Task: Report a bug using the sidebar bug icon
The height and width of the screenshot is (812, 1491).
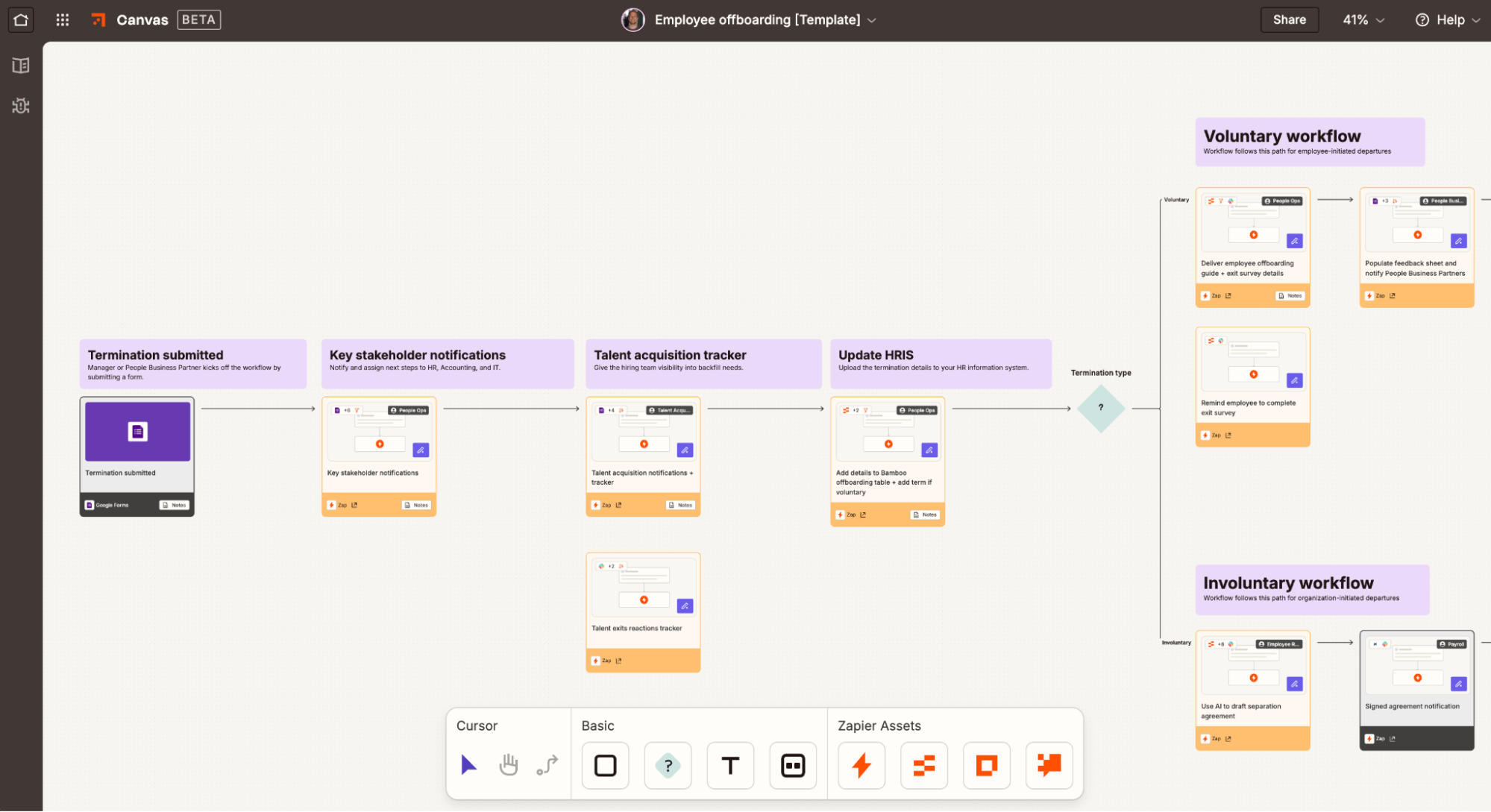Action: point(20,106)
